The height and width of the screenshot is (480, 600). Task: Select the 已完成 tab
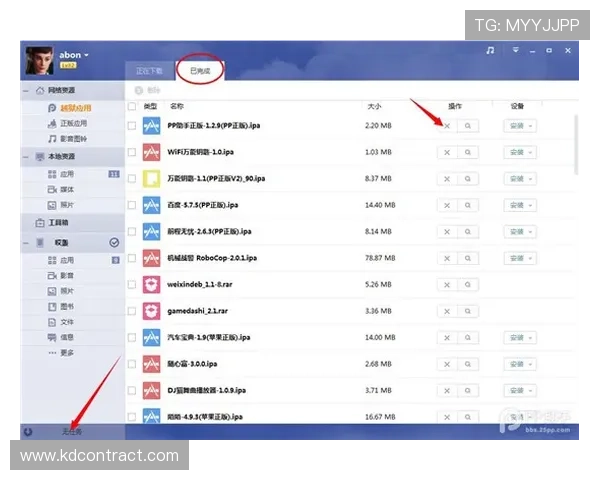[x=200, y=71]
